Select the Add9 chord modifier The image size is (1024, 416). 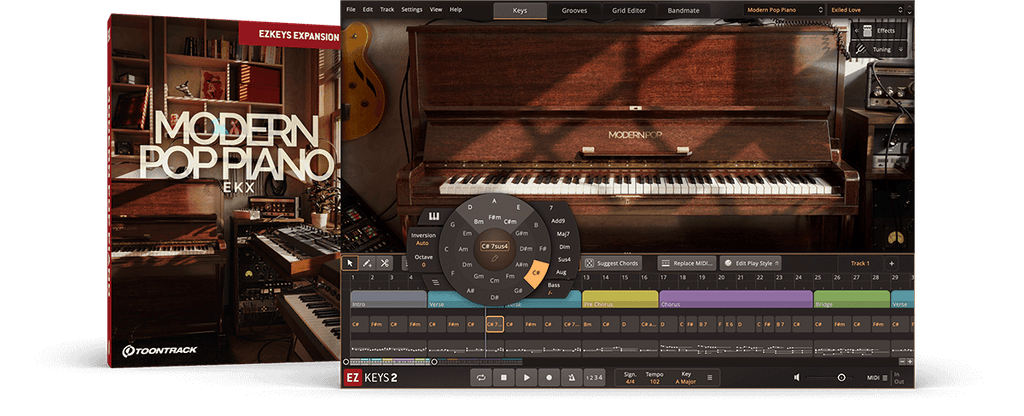558,221
